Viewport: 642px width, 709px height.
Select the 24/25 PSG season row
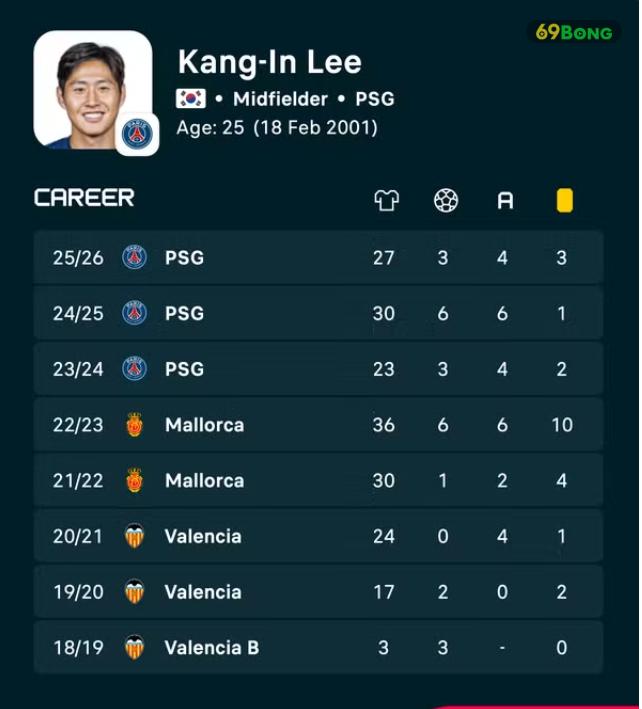[318, 313]
